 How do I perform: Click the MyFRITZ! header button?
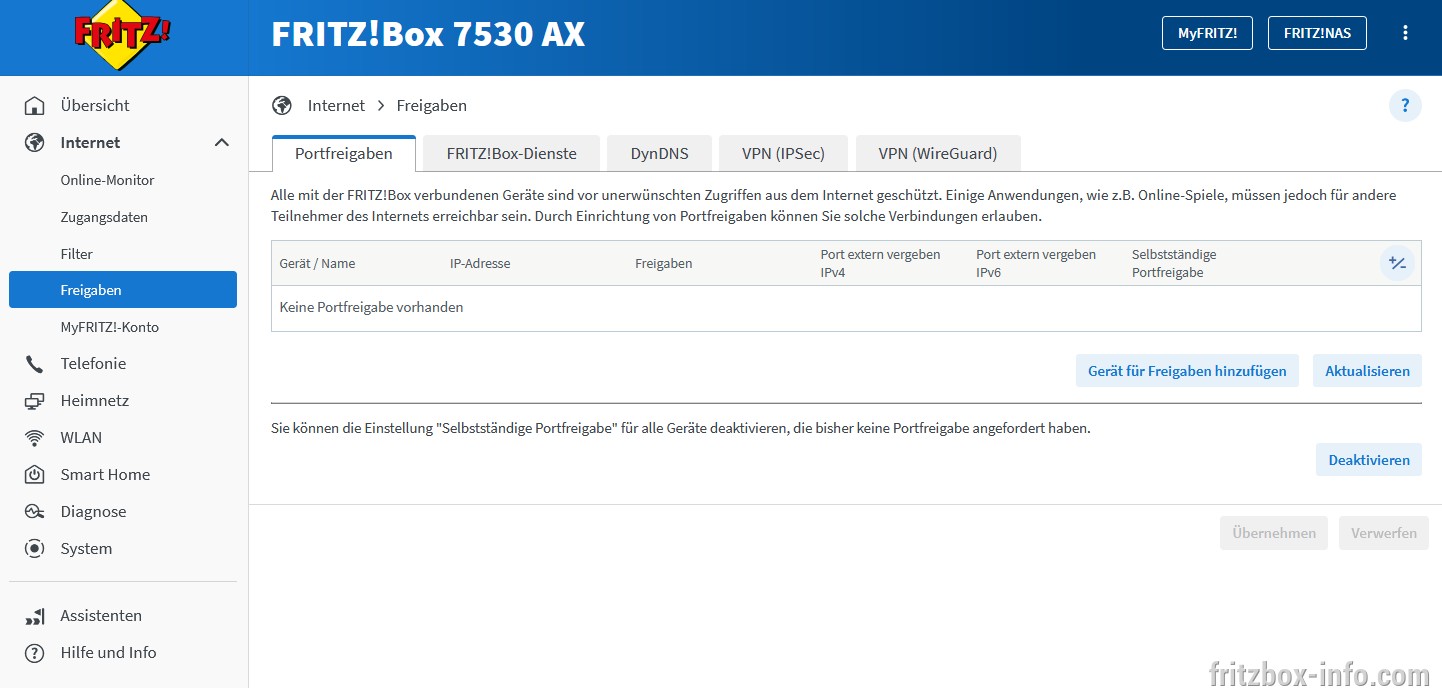(1207, 33)
